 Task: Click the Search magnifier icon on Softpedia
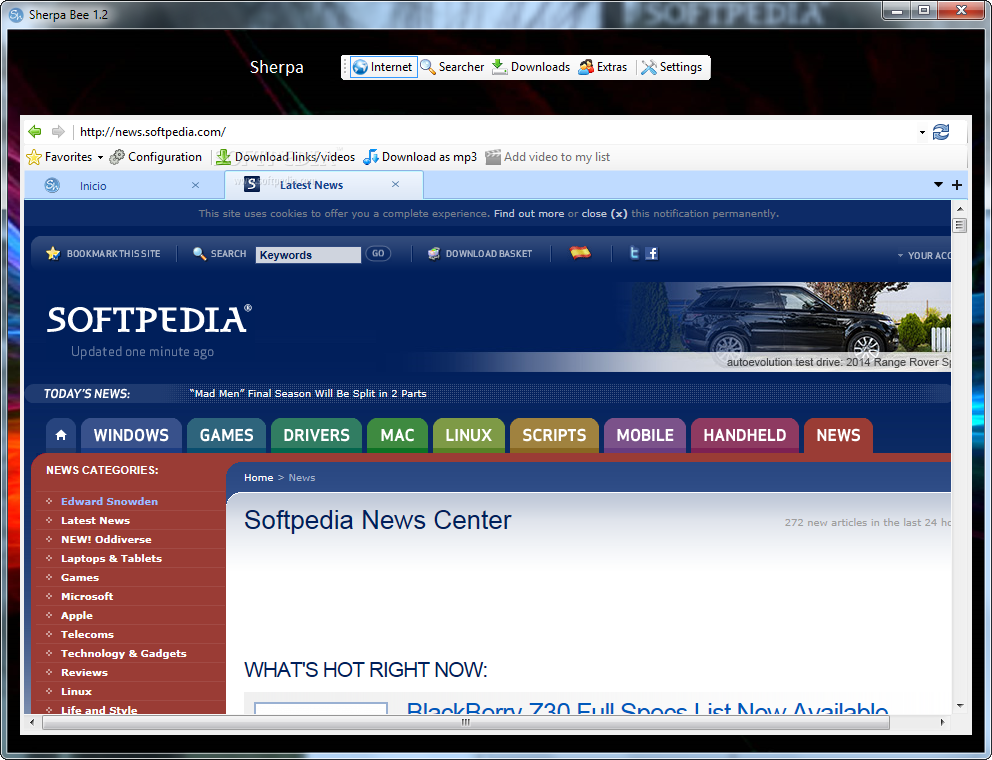click(x=199, y=254)
